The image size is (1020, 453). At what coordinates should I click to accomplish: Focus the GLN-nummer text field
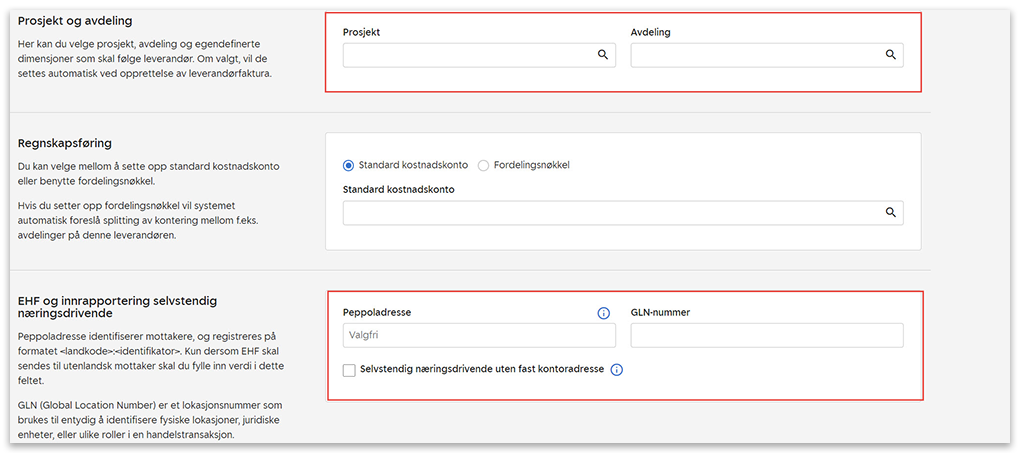(766, 336)
